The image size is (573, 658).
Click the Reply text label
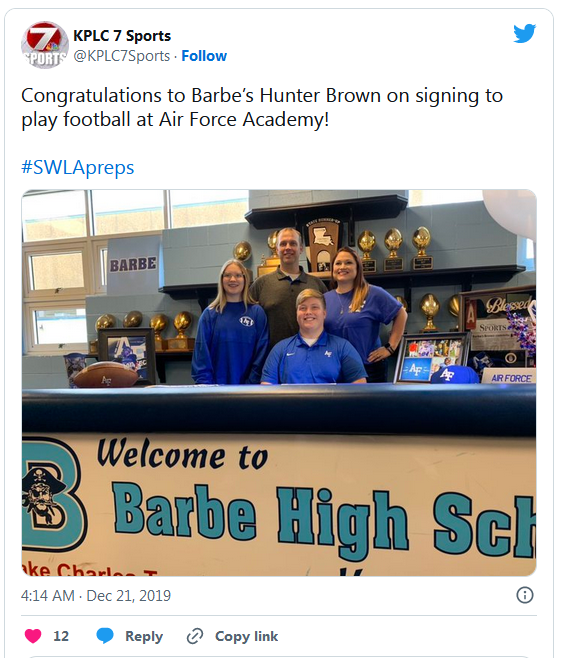click(144, 636)
